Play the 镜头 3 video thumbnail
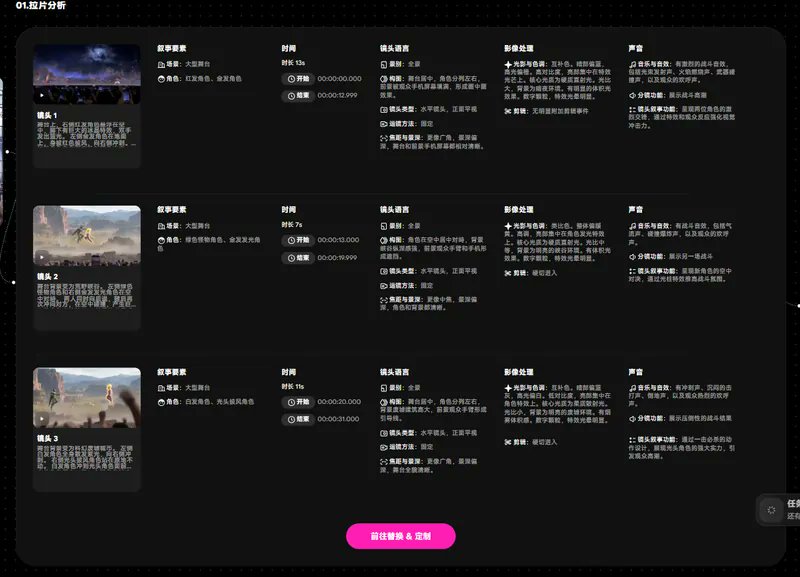Viewport: 800px width, 577px height. click(87, 397)
